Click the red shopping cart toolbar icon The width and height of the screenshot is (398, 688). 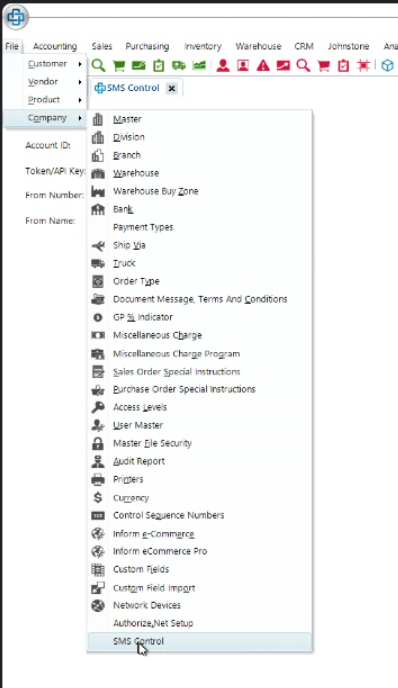323,66
